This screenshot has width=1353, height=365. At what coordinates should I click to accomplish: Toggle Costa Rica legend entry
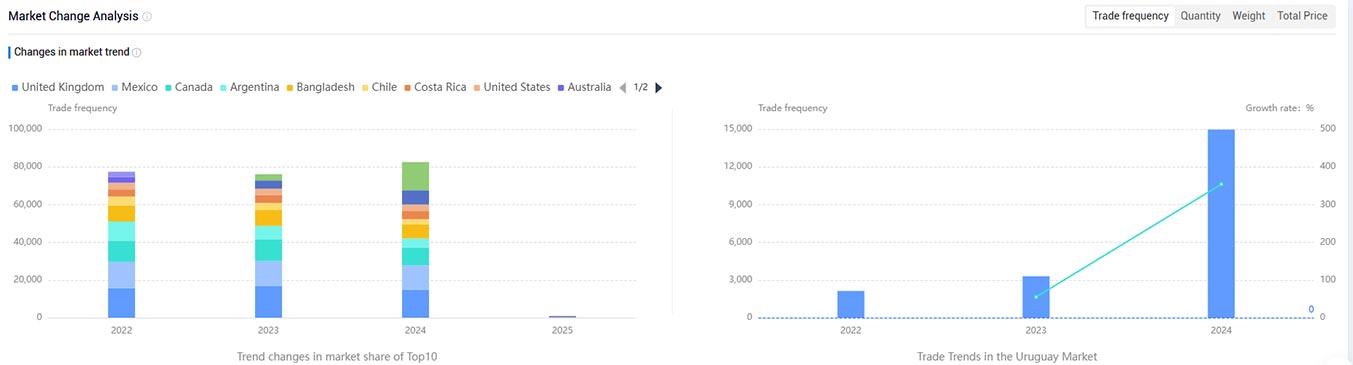pos(434,87)
